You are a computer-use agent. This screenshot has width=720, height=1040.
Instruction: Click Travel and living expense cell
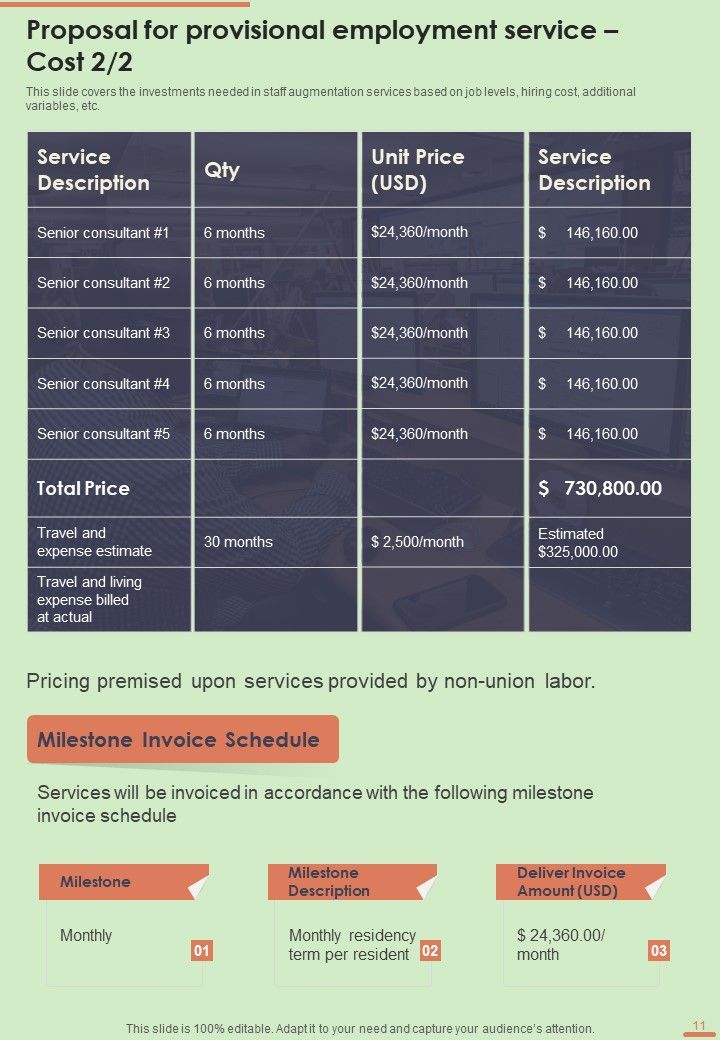click(x=109, y=600)
